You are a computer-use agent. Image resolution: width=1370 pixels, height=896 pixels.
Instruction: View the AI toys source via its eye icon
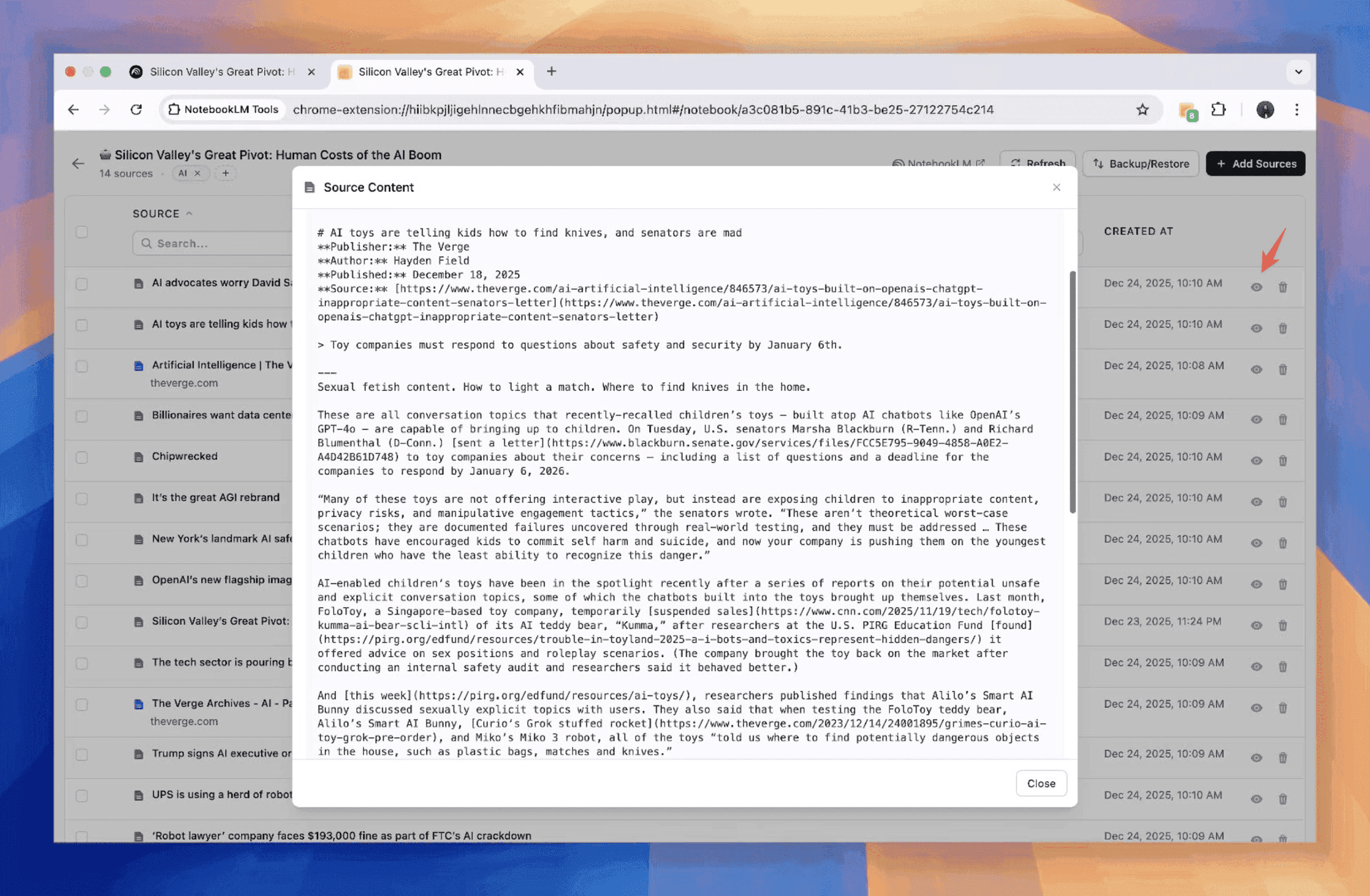click(x=1256, y=329)
